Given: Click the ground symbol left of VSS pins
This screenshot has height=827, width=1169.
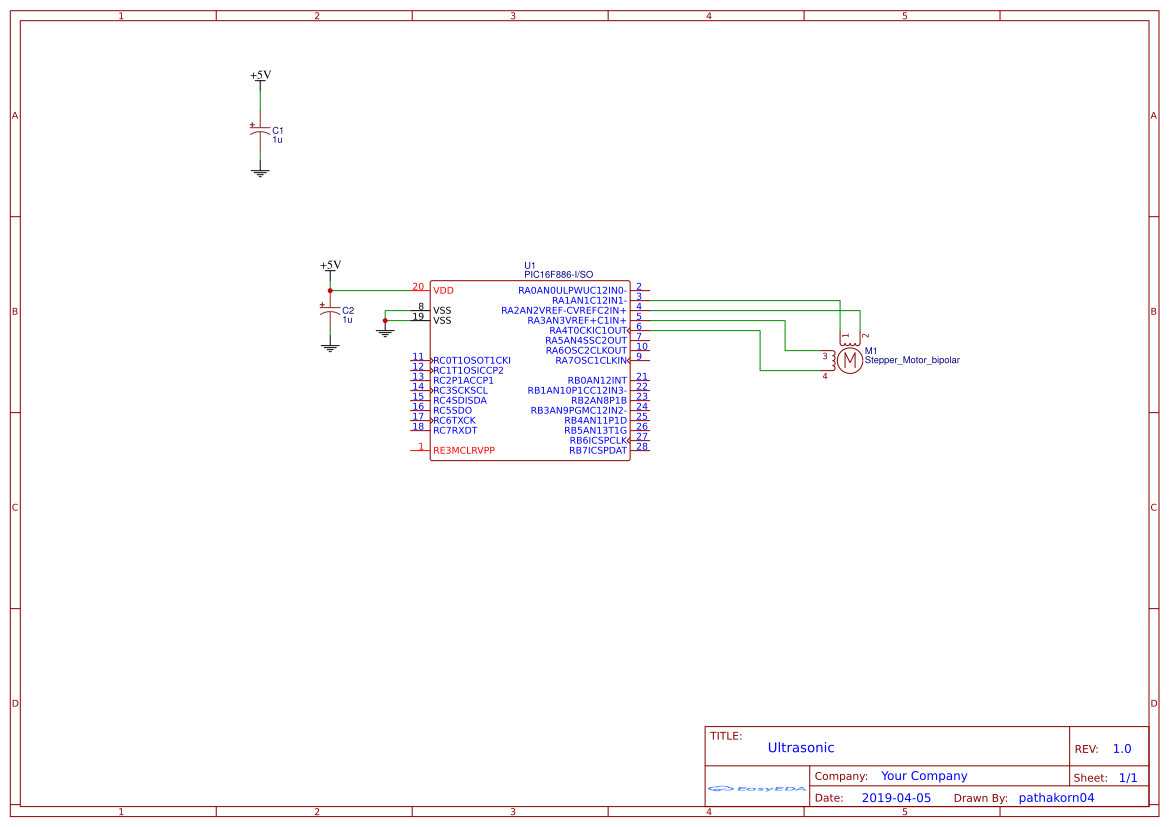Looking at the screenshot, I should coord(385,331).
